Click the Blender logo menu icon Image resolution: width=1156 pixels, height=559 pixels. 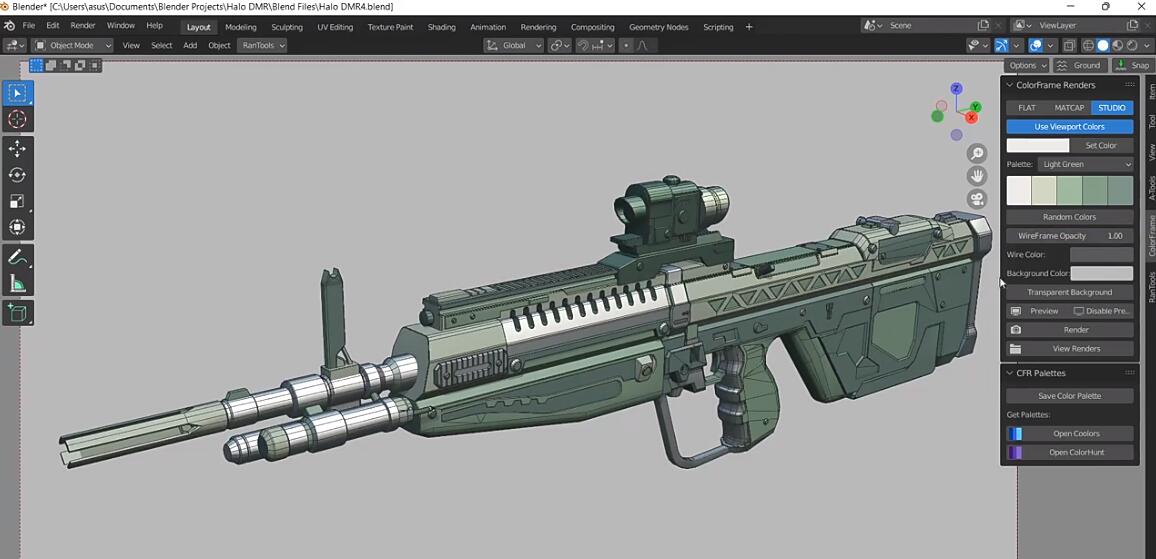click(10, 26)
